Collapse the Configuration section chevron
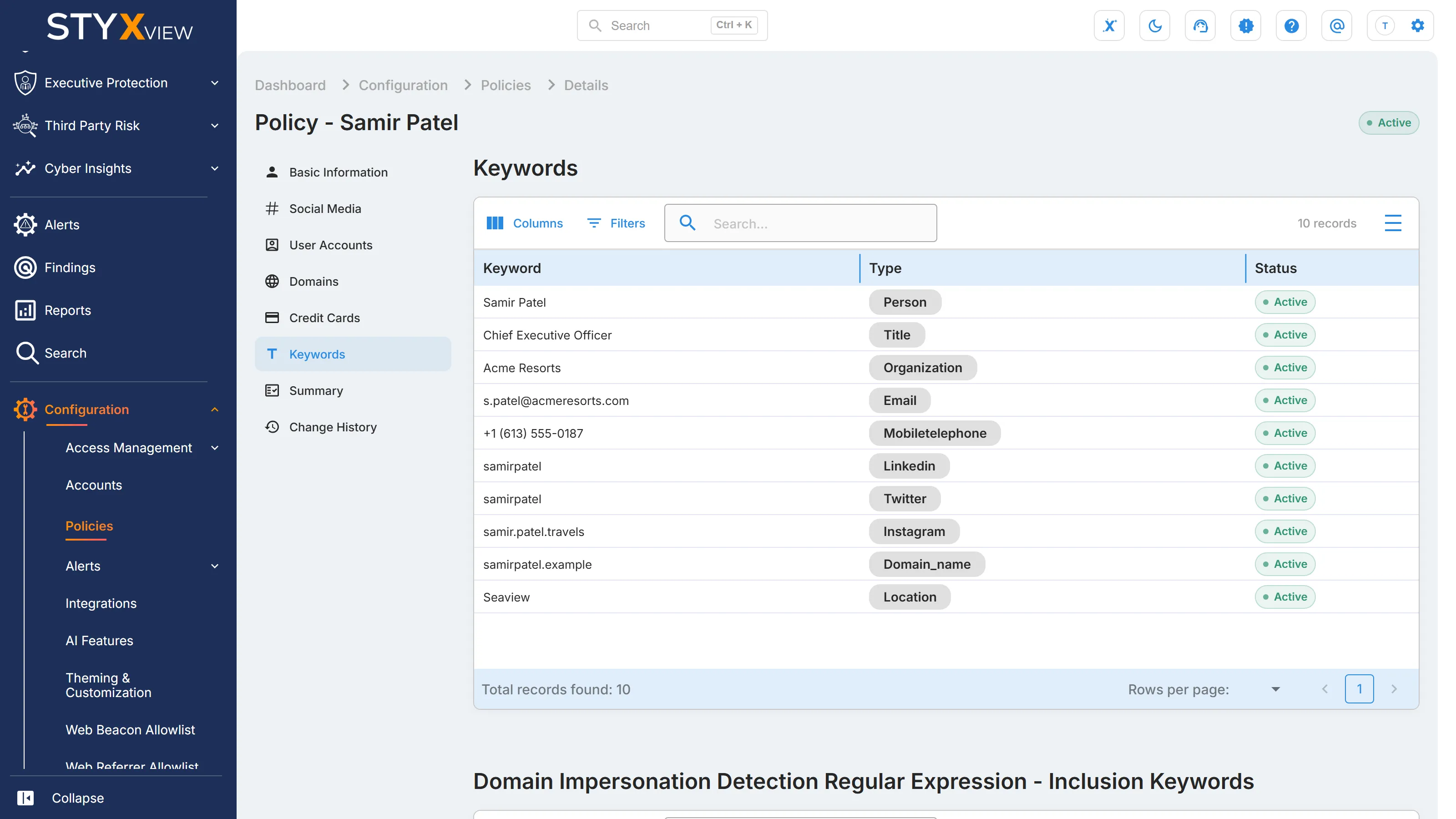The width and height of the screenshot is (1456, 819). click(215, 409)
